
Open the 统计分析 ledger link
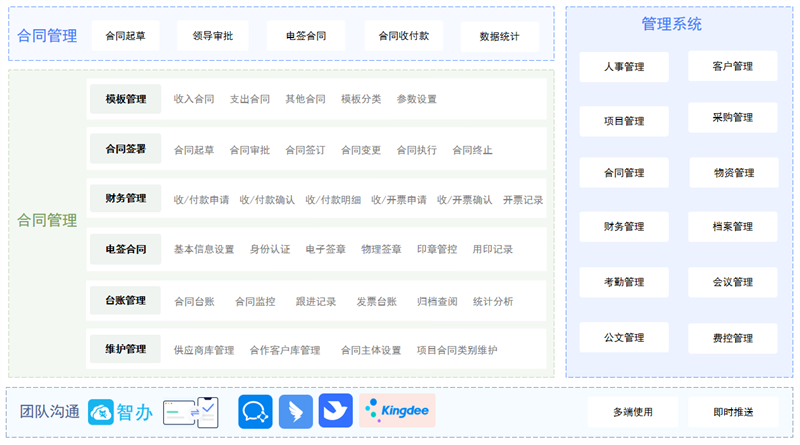[493, 301]
